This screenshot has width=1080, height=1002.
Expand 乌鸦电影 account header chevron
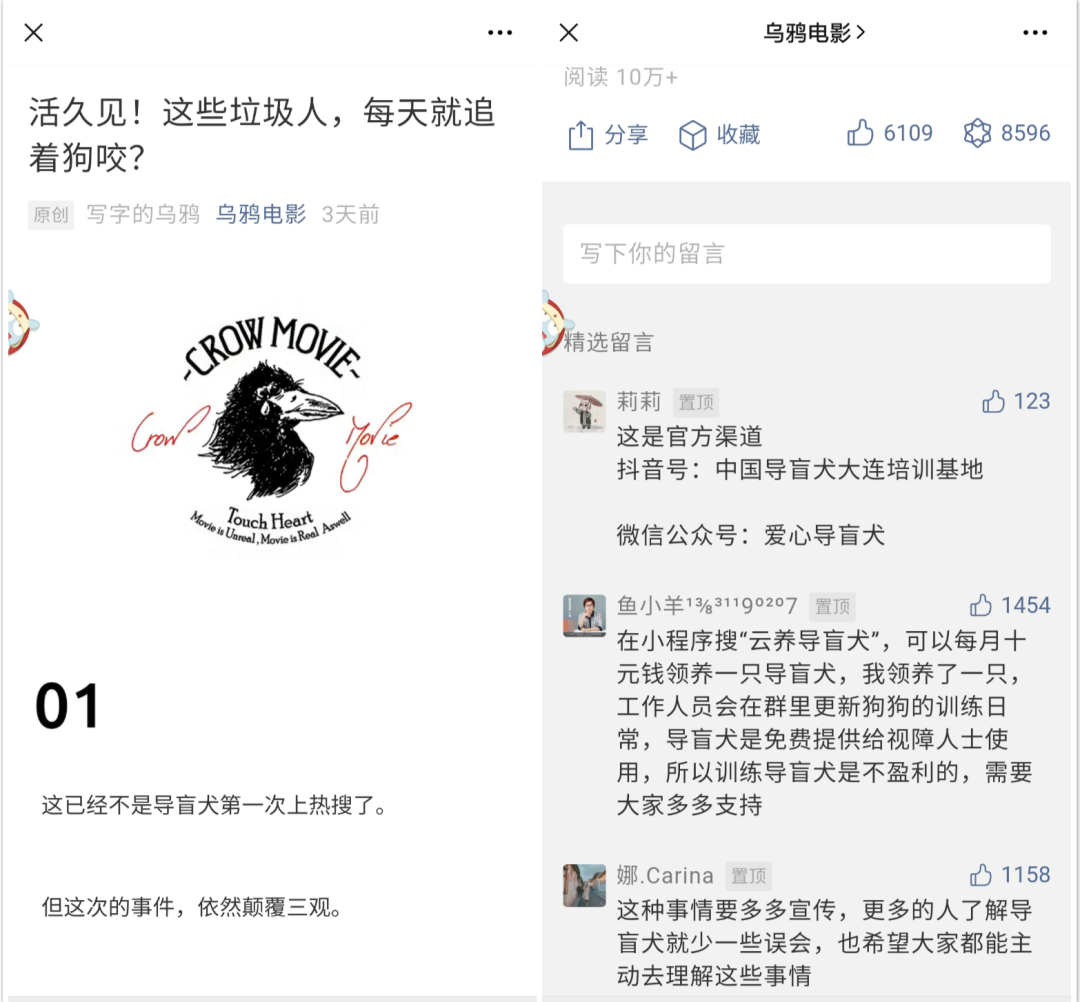pos(860,32)
